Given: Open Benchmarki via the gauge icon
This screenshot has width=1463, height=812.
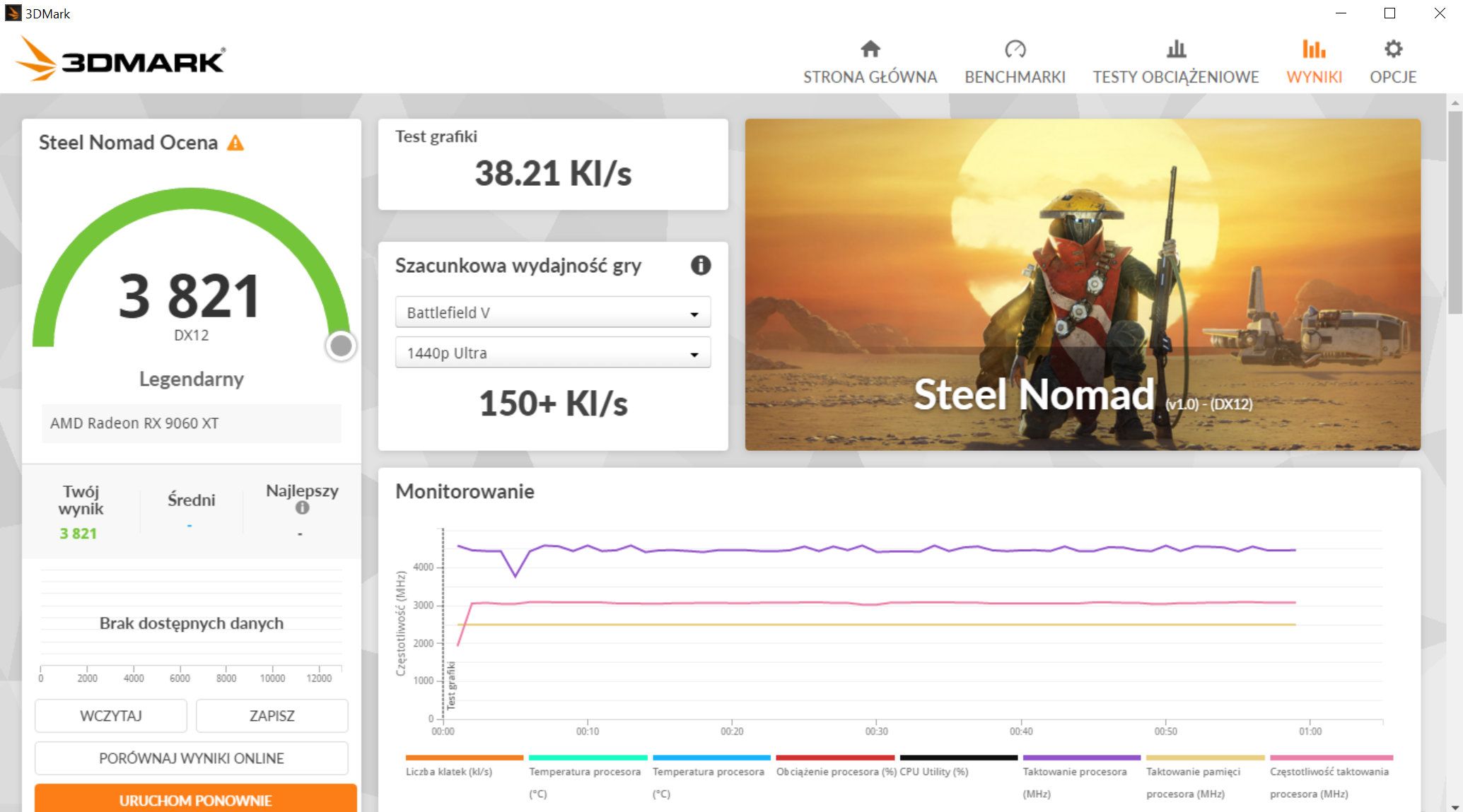Looking at the screenshot, I should [x=1015, y=49].
